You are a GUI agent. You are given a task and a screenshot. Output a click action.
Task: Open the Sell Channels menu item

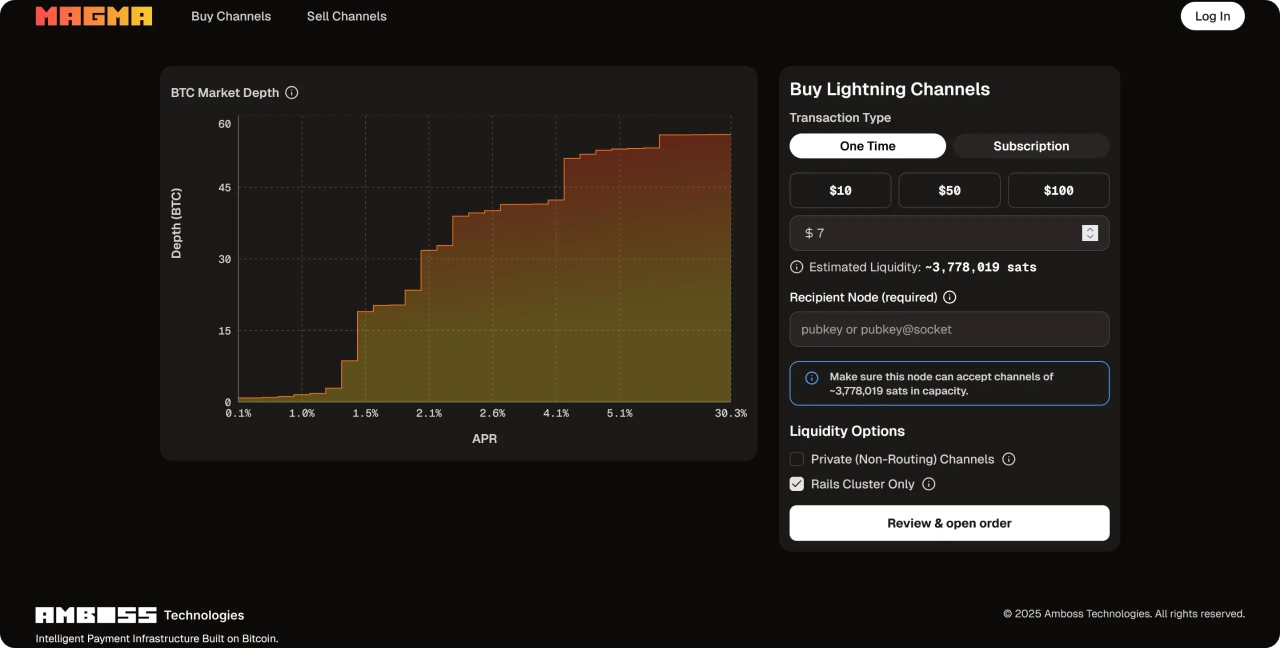(346, 16)
